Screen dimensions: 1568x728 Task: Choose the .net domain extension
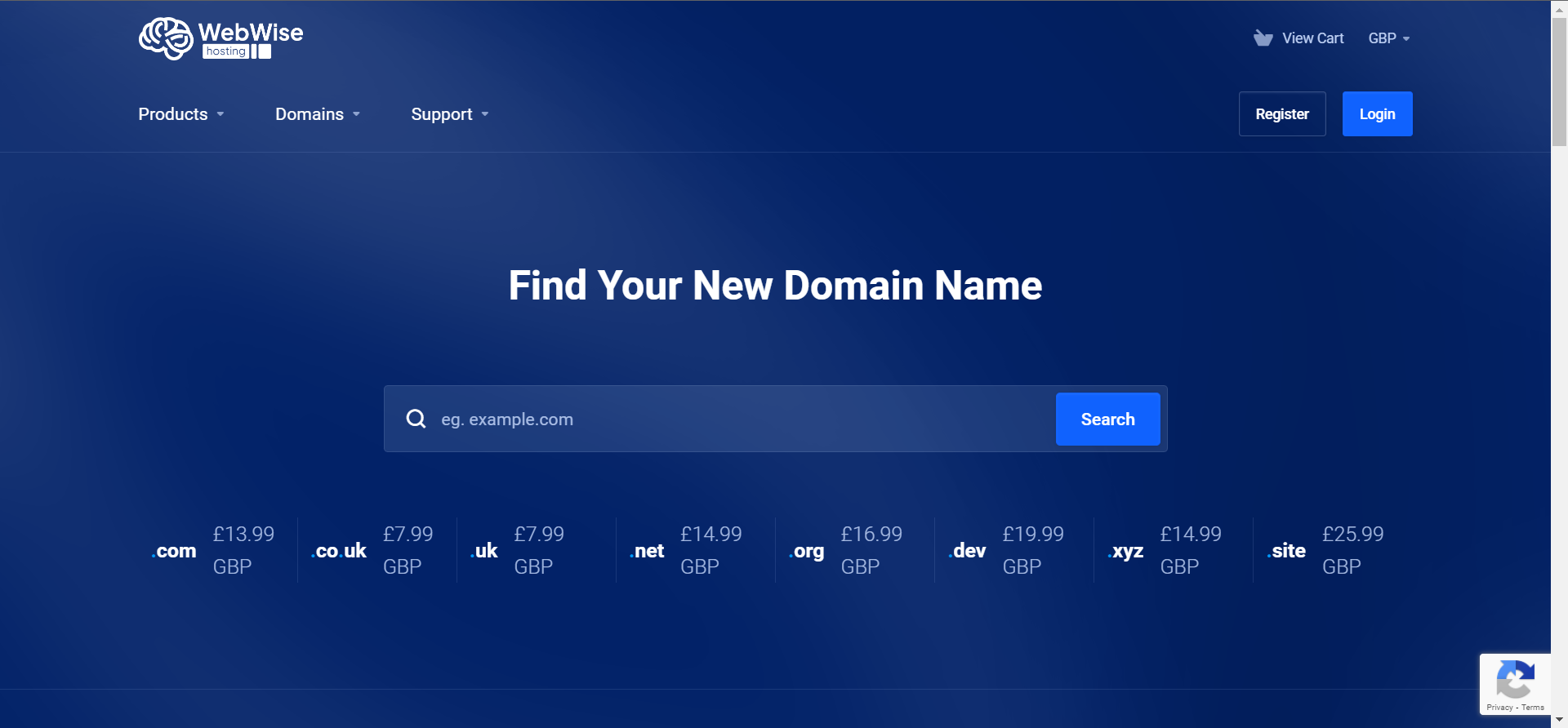tap(649, 551)
